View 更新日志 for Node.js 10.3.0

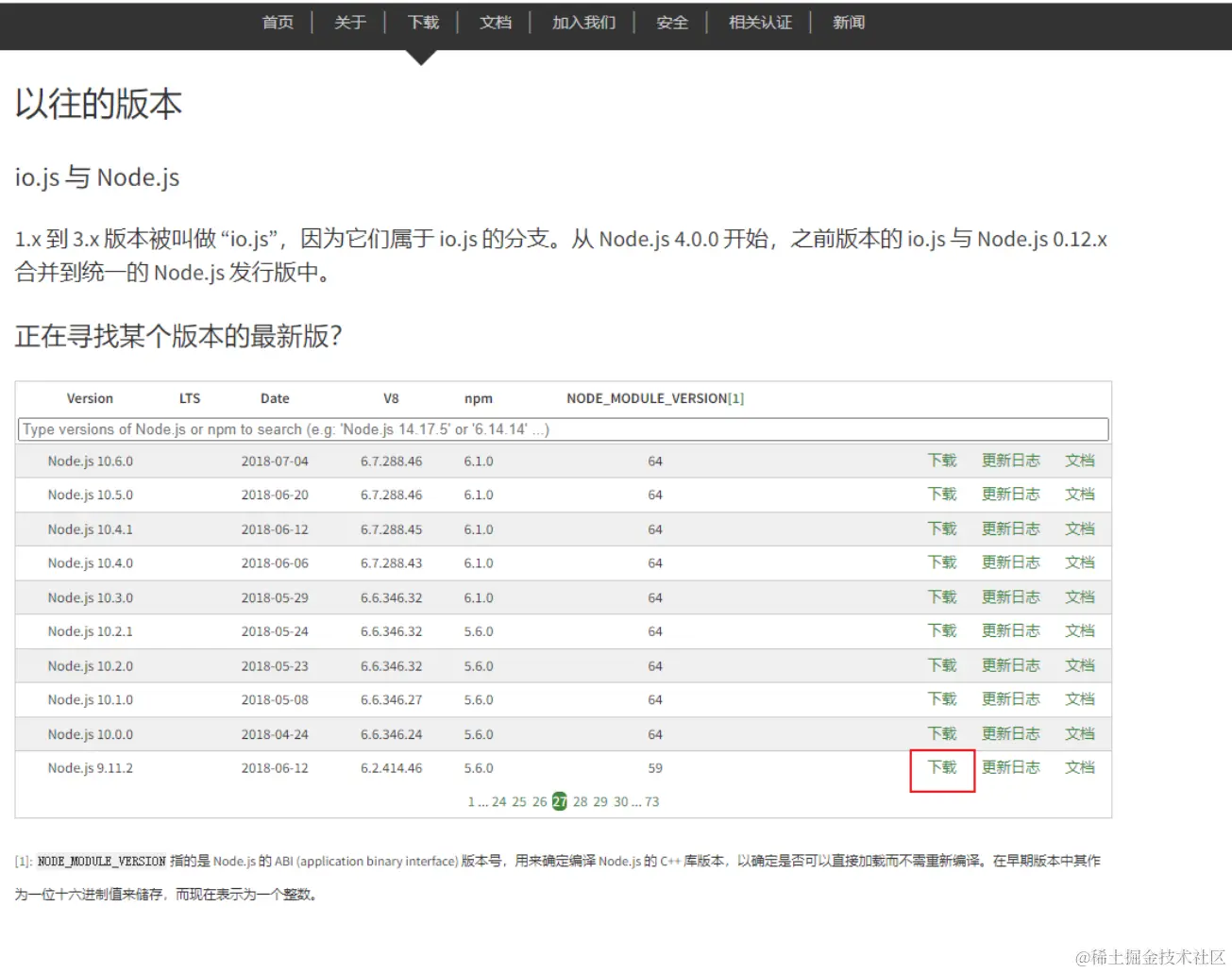[x=1010, y=597]
